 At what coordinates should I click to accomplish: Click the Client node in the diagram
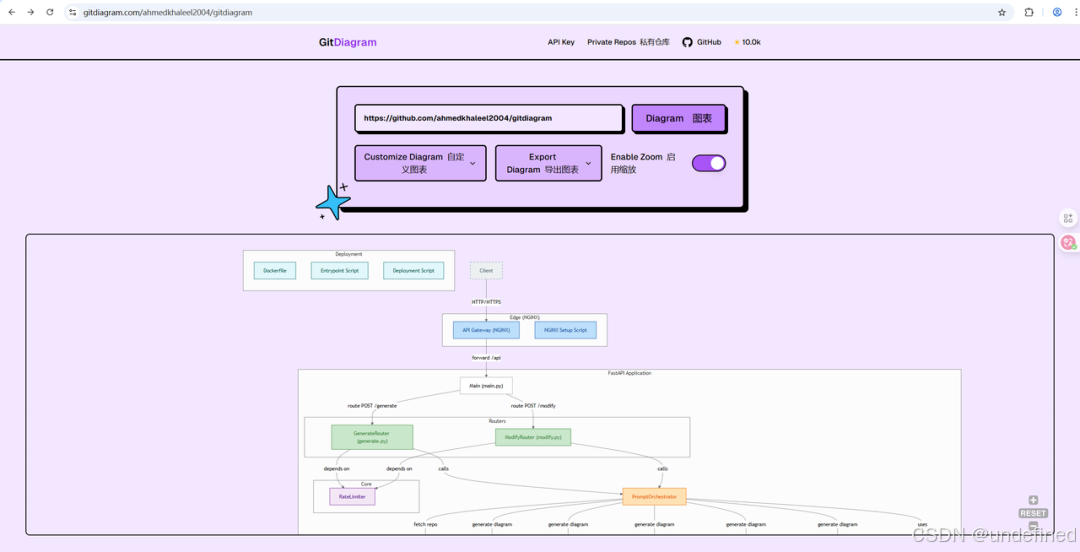pyautogui.click(x=486, y=271)
